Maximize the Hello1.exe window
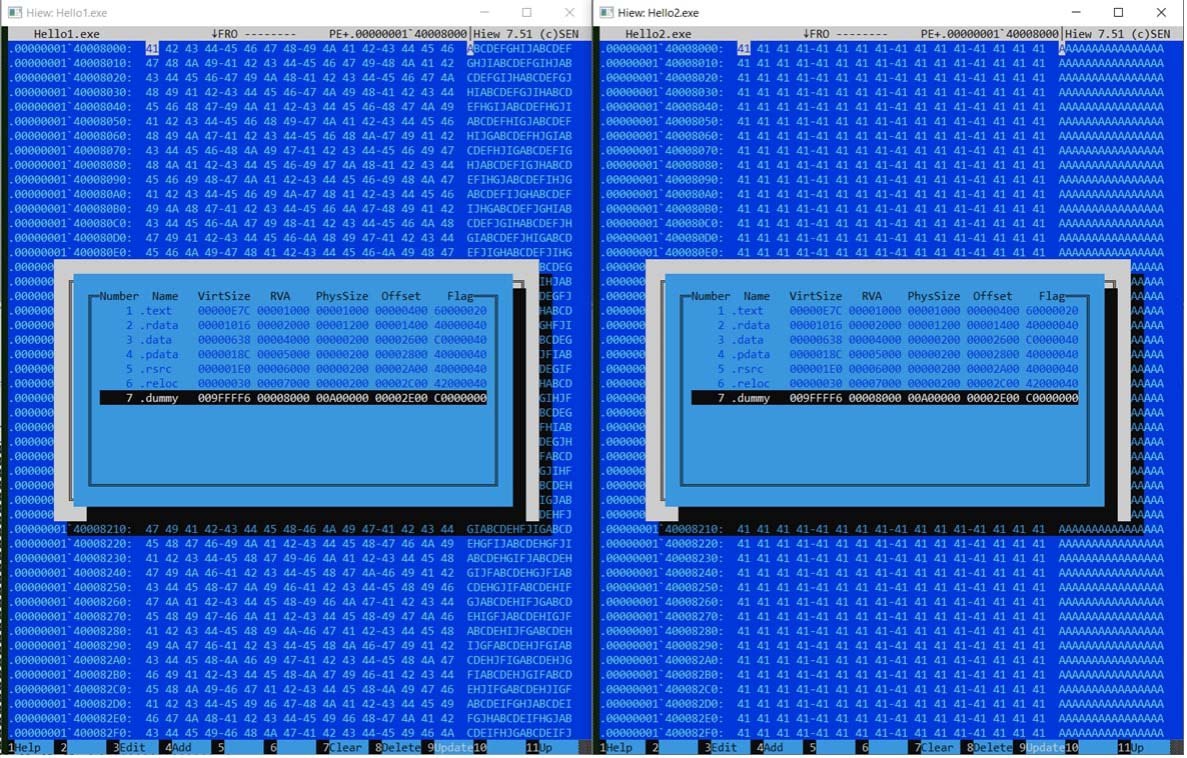The height and width of the screenshot is (758, 1187). pyautogui.click(x=527, y=13)
